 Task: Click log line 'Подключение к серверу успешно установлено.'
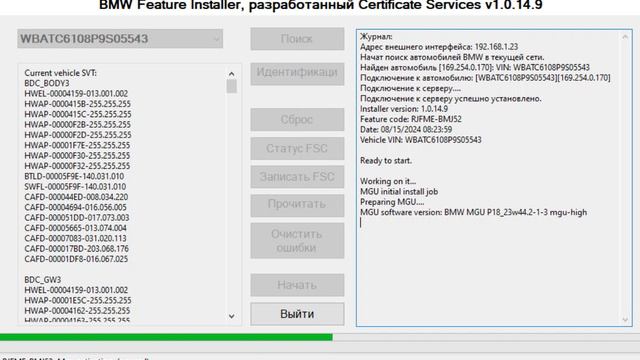(x=451, y=98)
